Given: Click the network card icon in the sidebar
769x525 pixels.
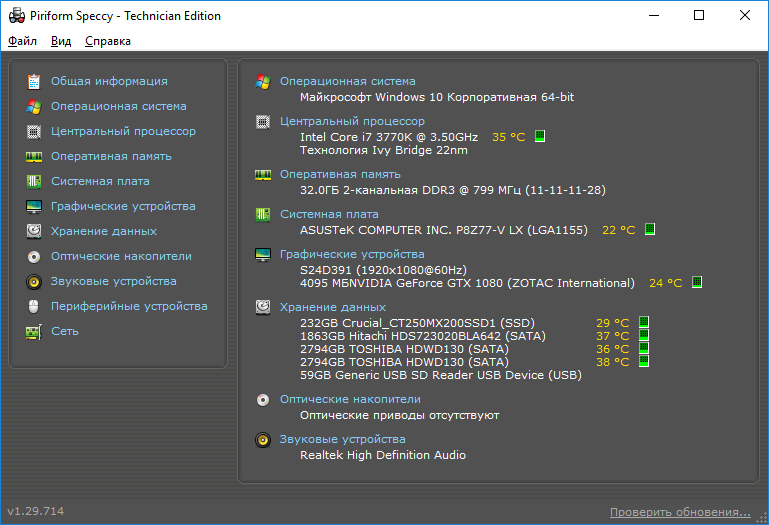Looking at the screenshot, I should tap(34, 332).
